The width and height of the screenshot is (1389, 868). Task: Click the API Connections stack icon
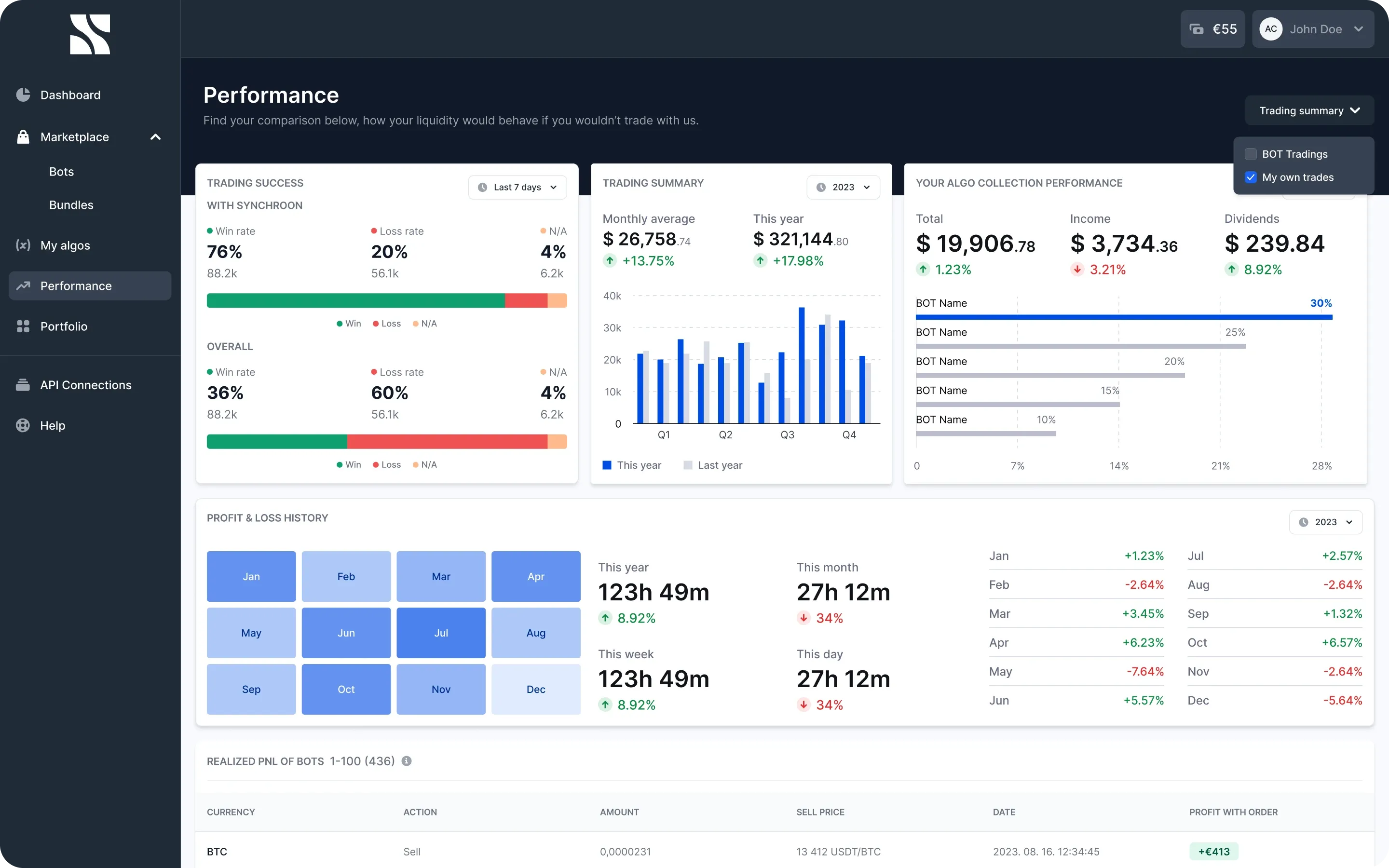click(x=23, y=385)
